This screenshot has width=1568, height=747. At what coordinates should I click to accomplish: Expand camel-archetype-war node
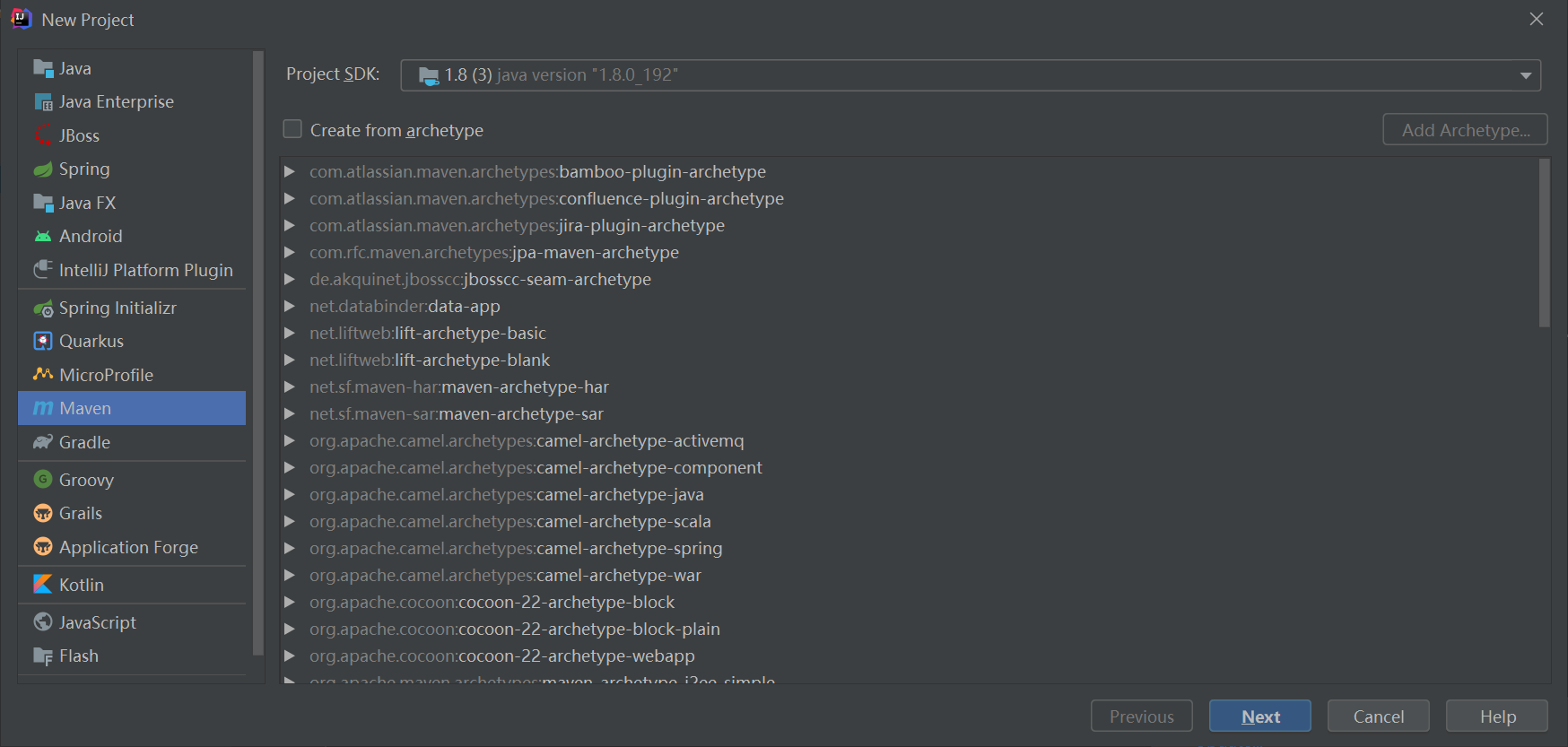pos(290,575)
